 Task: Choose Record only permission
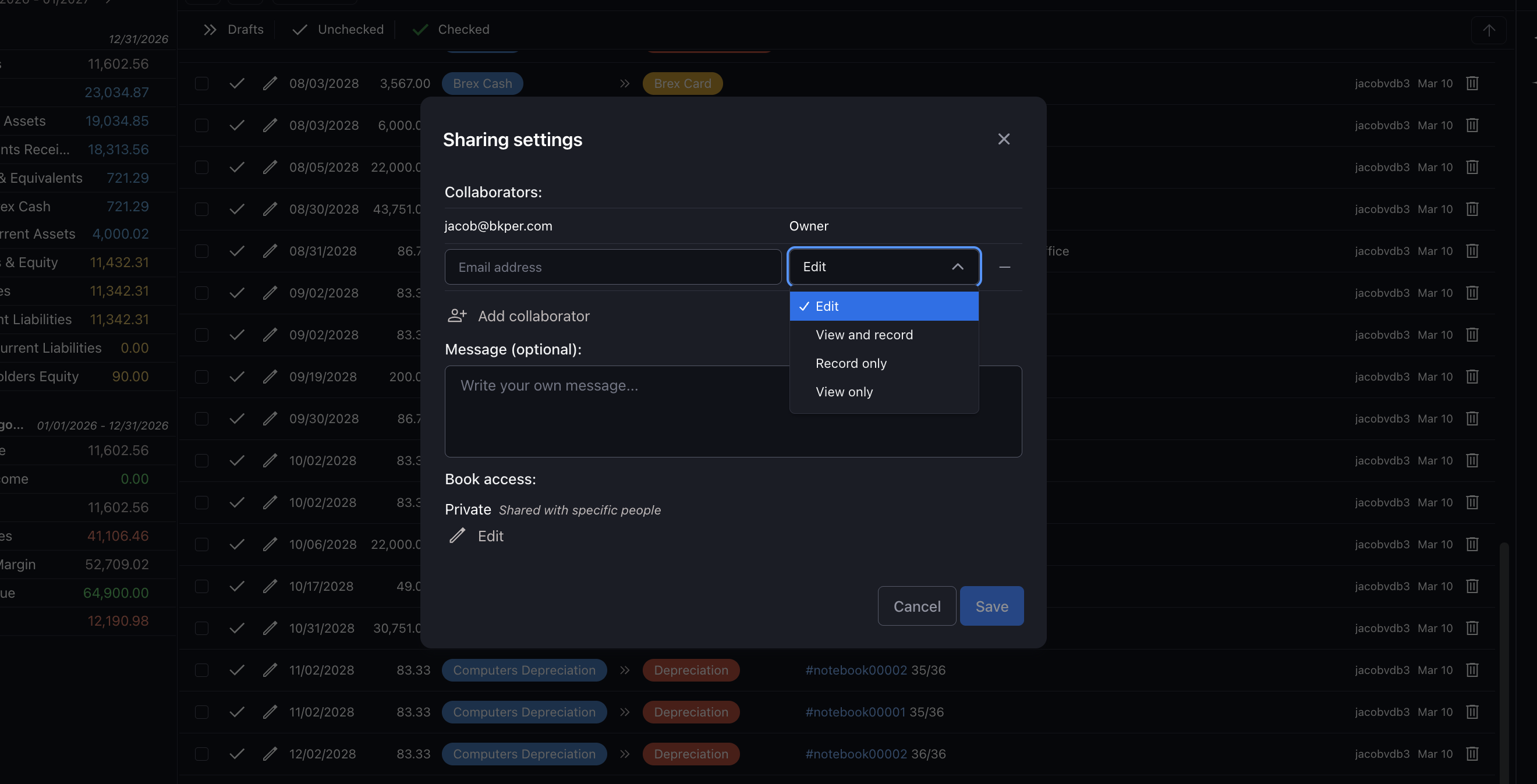[x=884, y=363]
